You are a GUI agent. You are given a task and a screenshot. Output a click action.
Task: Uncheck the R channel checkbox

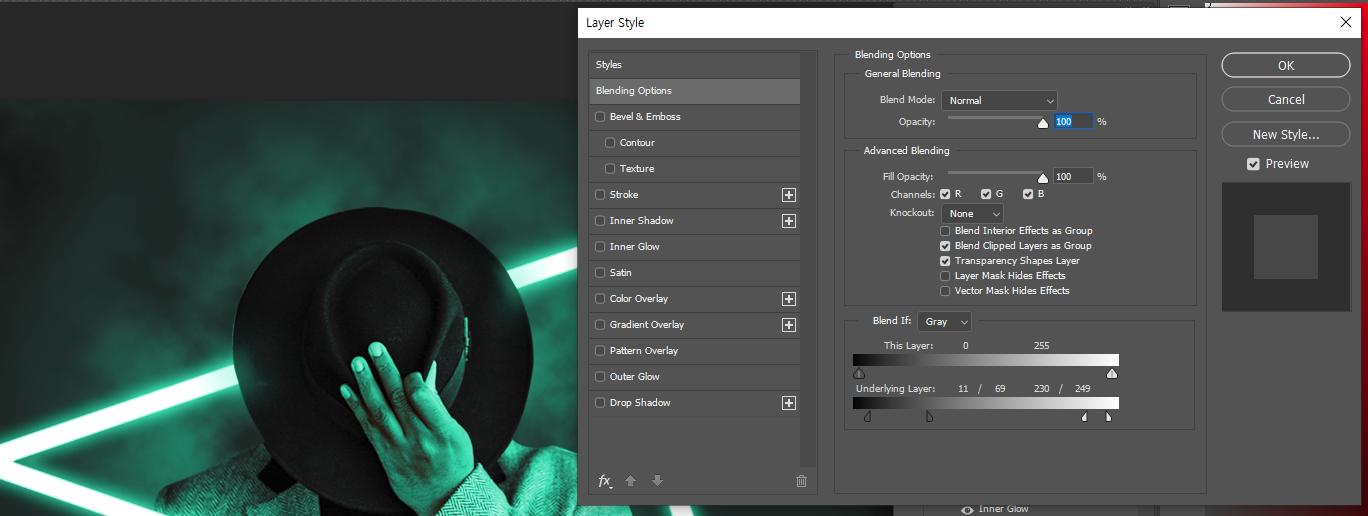click(945, 194)
